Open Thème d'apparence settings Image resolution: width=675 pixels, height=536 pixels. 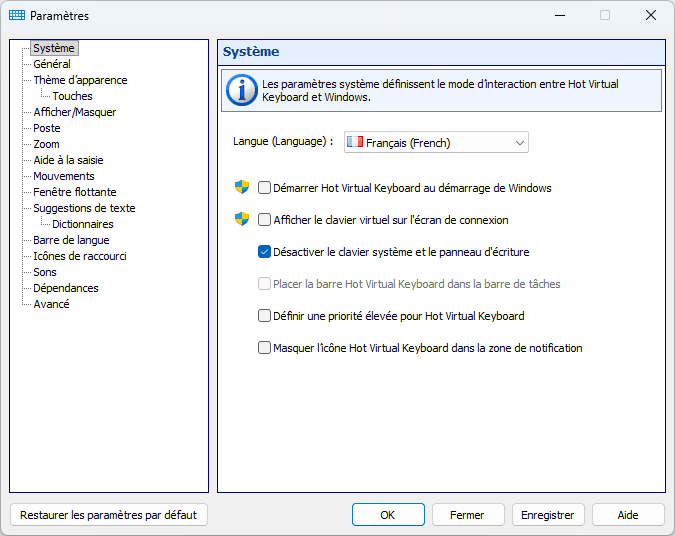[81, 80]
